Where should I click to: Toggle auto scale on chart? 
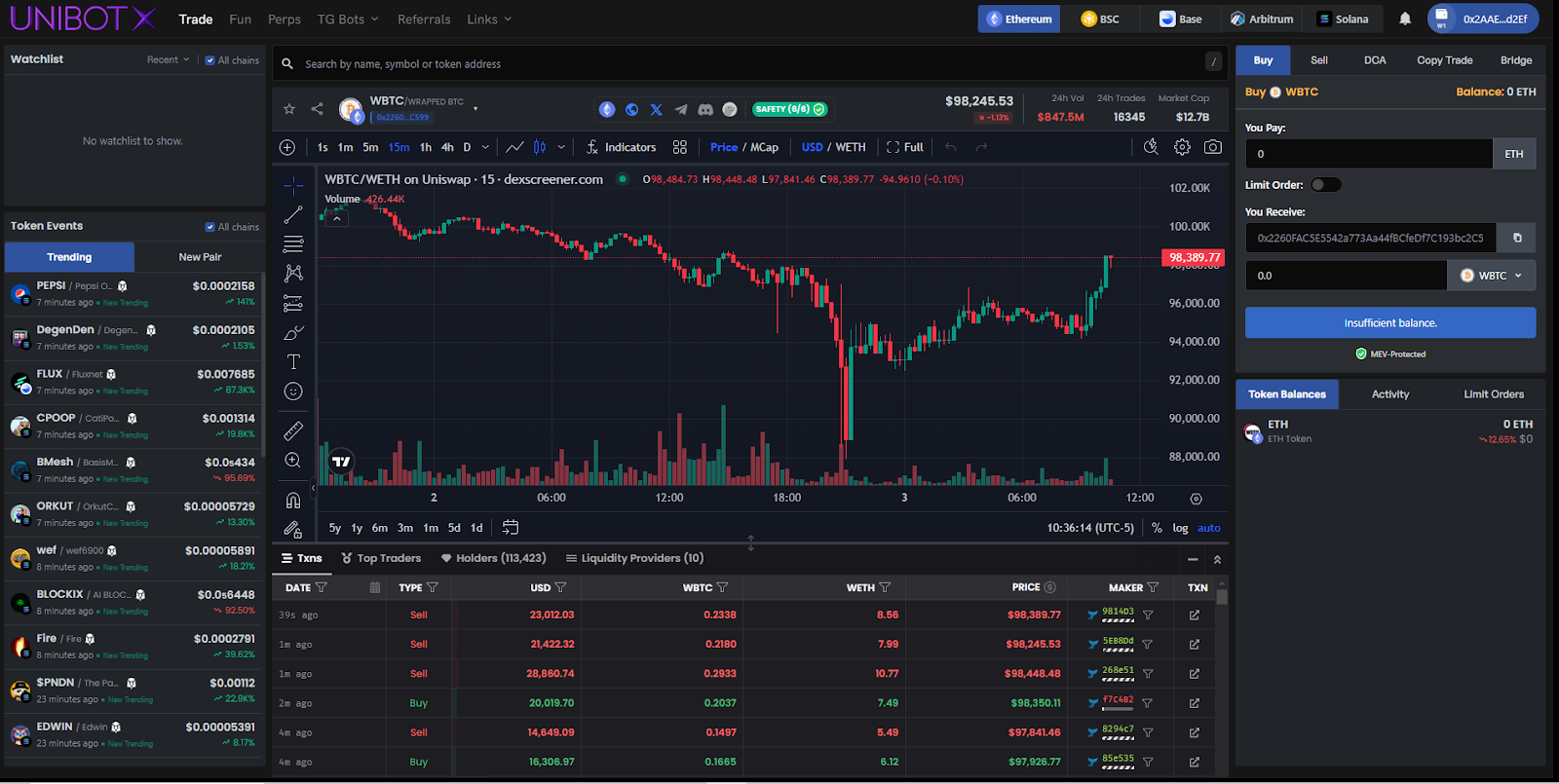(x=1208, y=528)
